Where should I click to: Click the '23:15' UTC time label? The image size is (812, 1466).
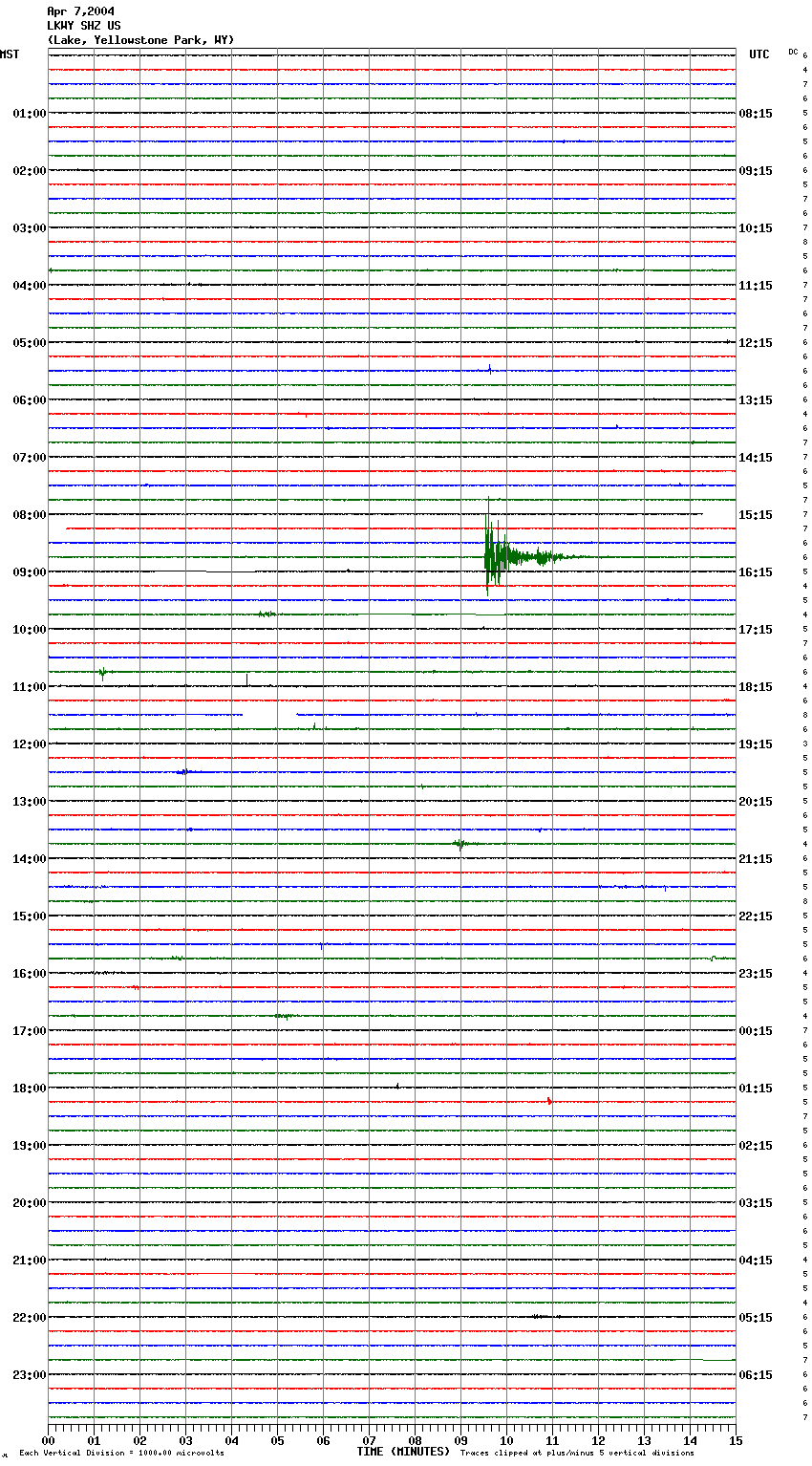[x=756, y=974]
